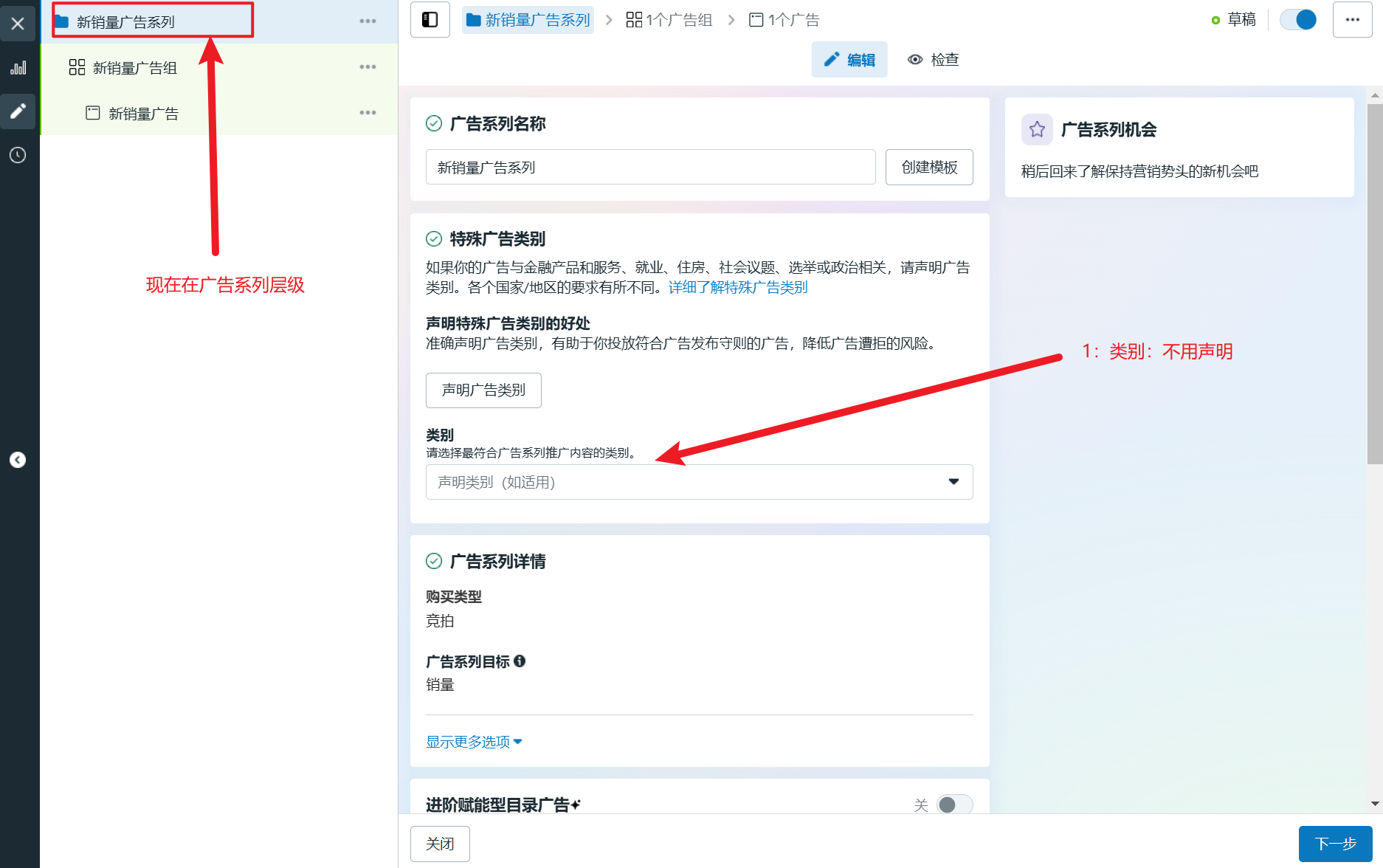Toggle the campaign on/off switch near 草稿
The width and height of the screenshot is (1383, 868).
1297,20
